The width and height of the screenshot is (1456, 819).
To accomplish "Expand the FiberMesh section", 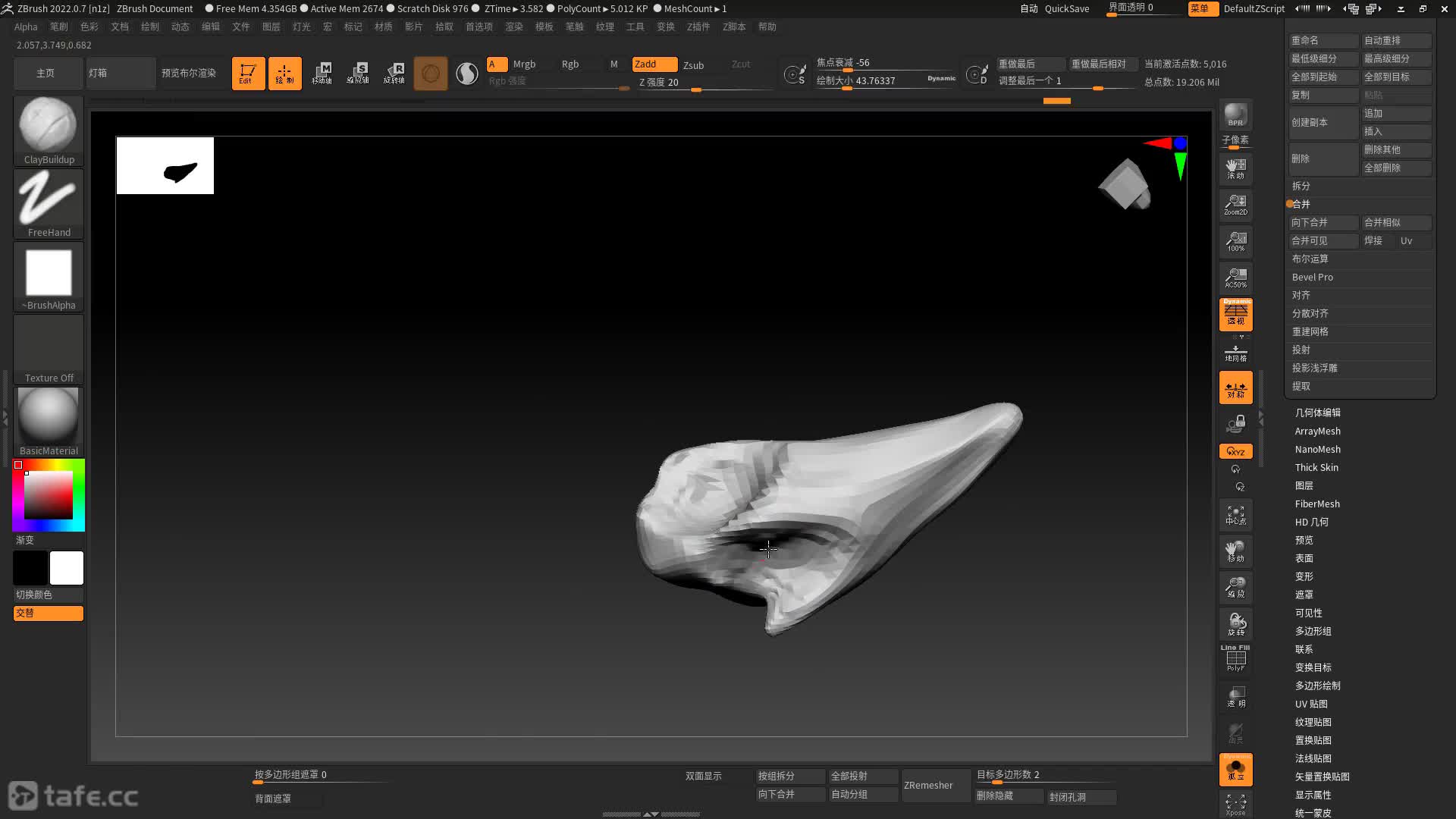I will [x=1316, y=504].
